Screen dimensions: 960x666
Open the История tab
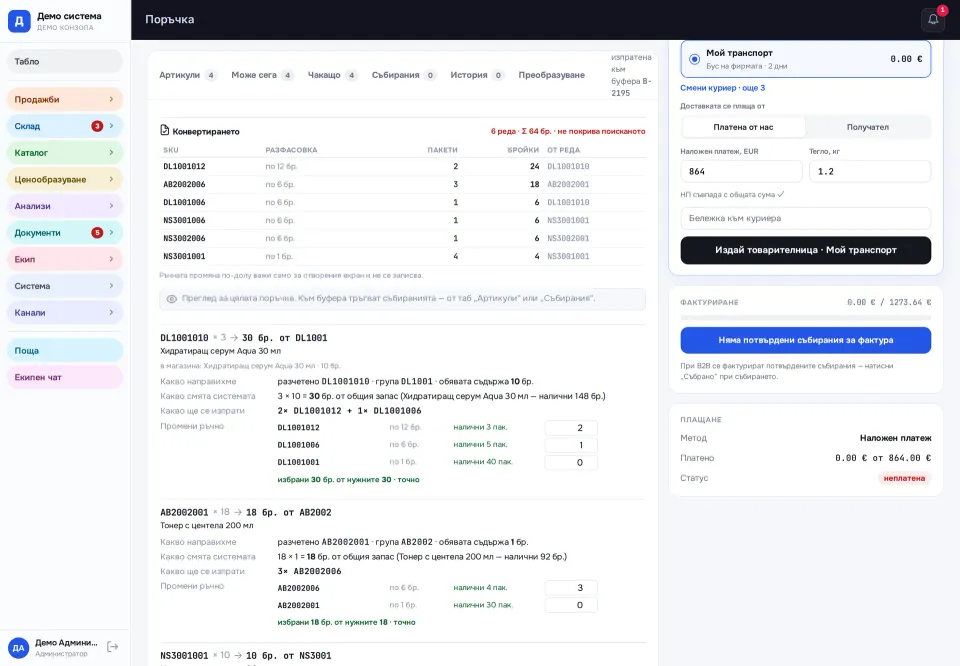pos(477,75)
